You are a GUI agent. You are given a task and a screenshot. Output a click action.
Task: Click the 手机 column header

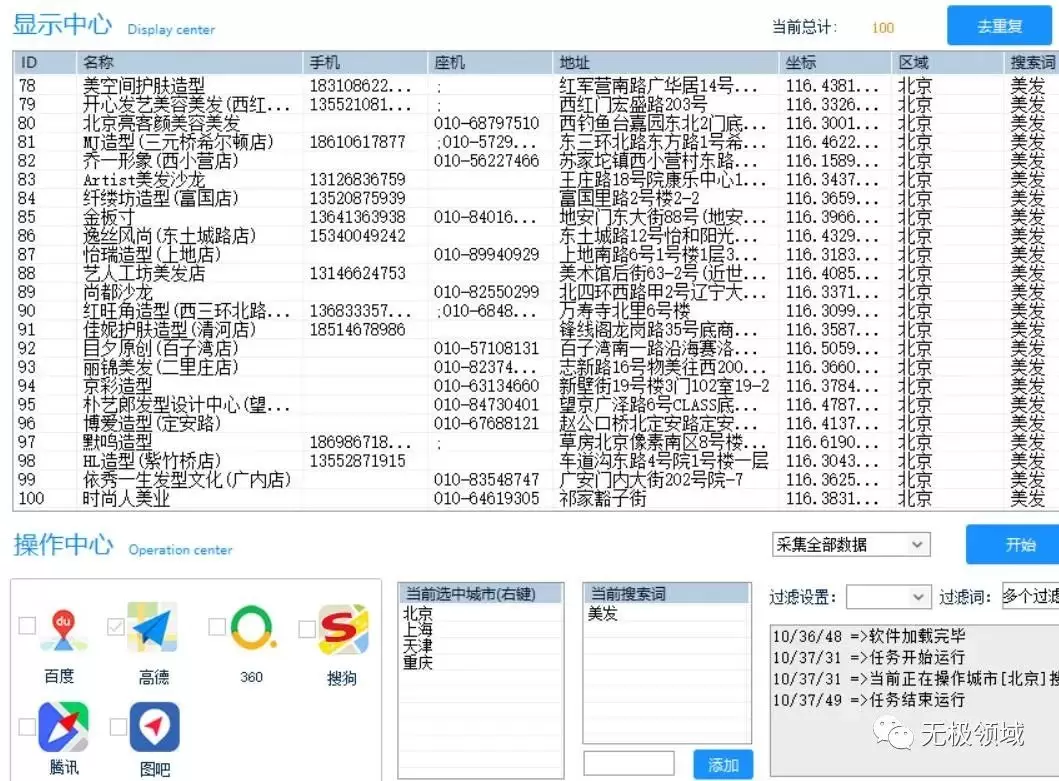365,62
